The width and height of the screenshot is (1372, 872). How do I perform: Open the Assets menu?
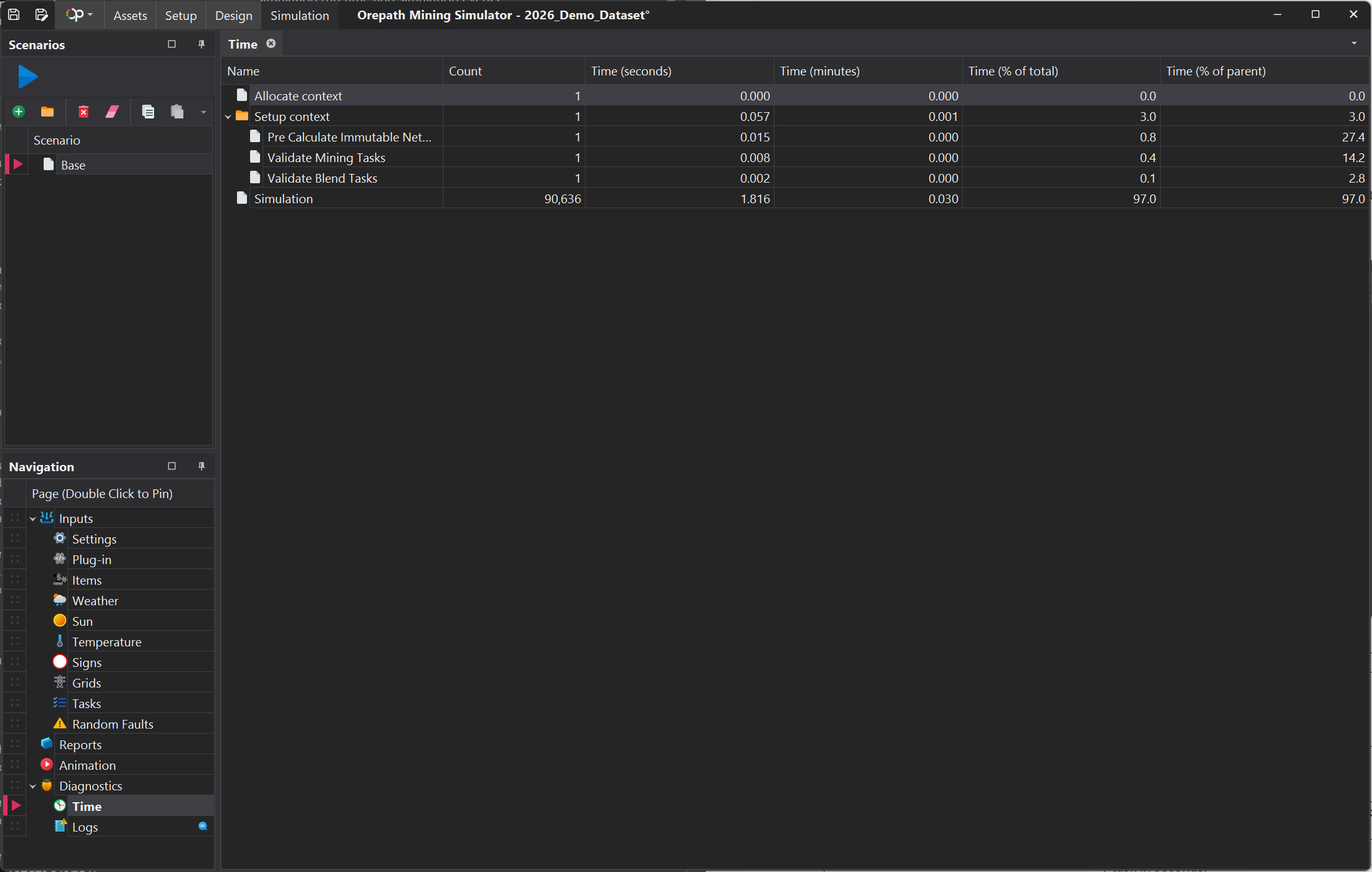(130, 16)
